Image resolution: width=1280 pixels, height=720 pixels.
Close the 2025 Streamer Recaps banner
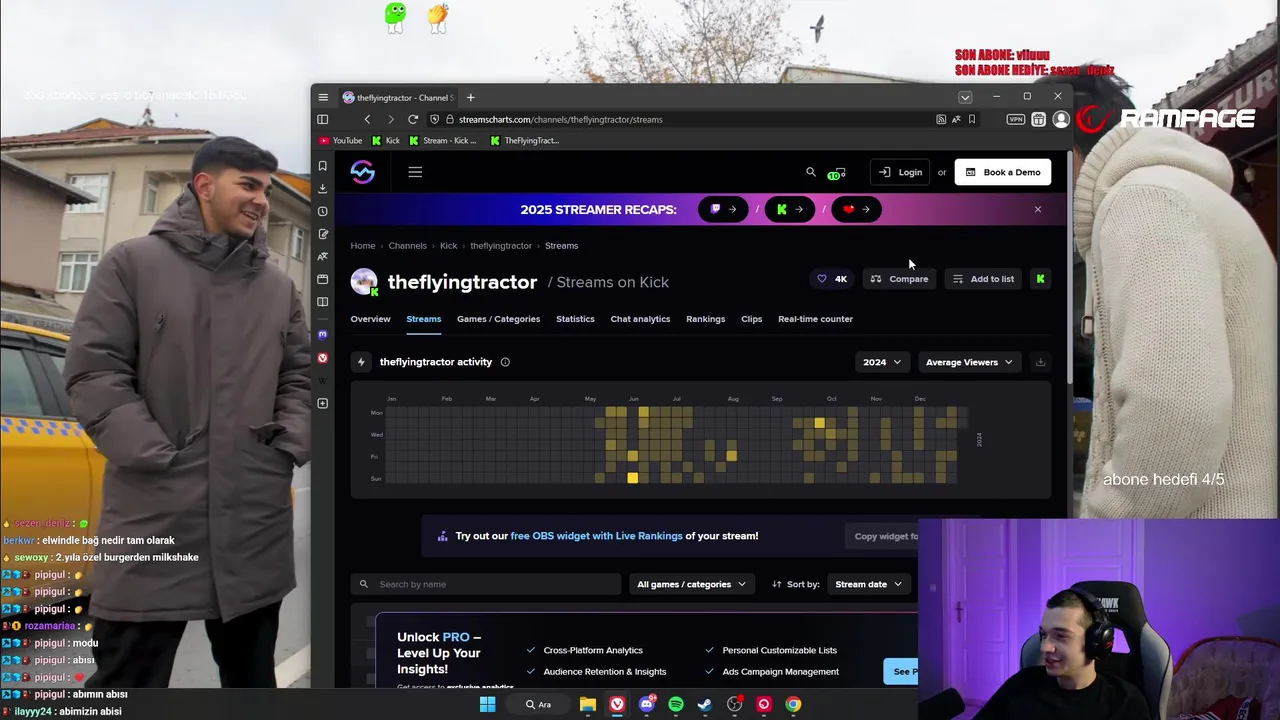tap(1037, 209)
